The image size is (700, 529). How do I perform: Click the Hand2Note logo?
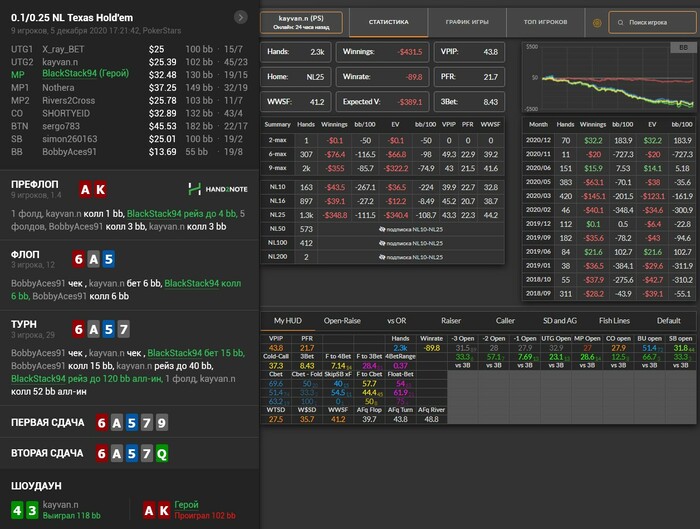pos(218,189)
